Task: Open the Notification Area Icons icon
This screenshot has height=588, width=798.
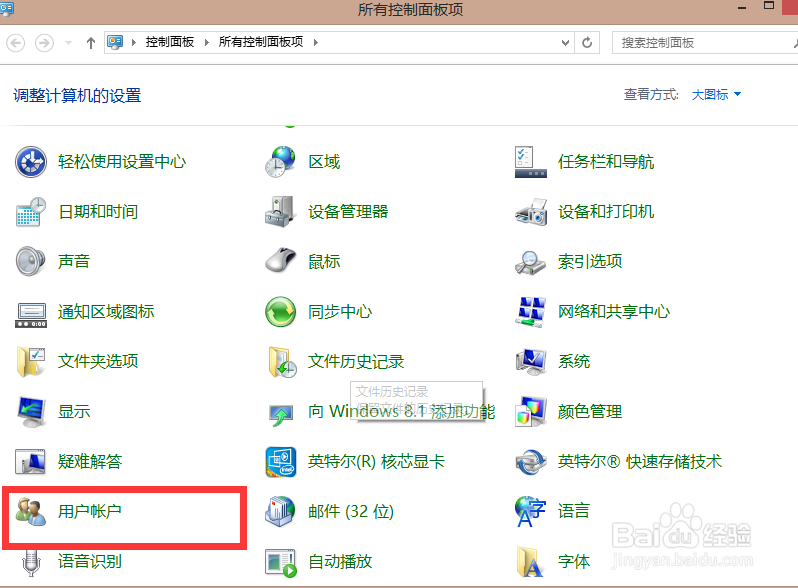Action: click(x=31, y=315)
